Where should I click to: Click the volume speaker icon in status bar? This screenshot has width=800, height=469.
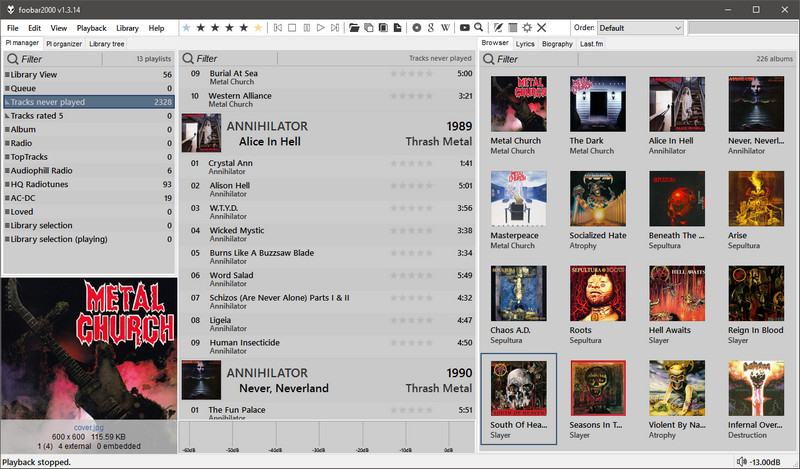[x=742, y=462]
